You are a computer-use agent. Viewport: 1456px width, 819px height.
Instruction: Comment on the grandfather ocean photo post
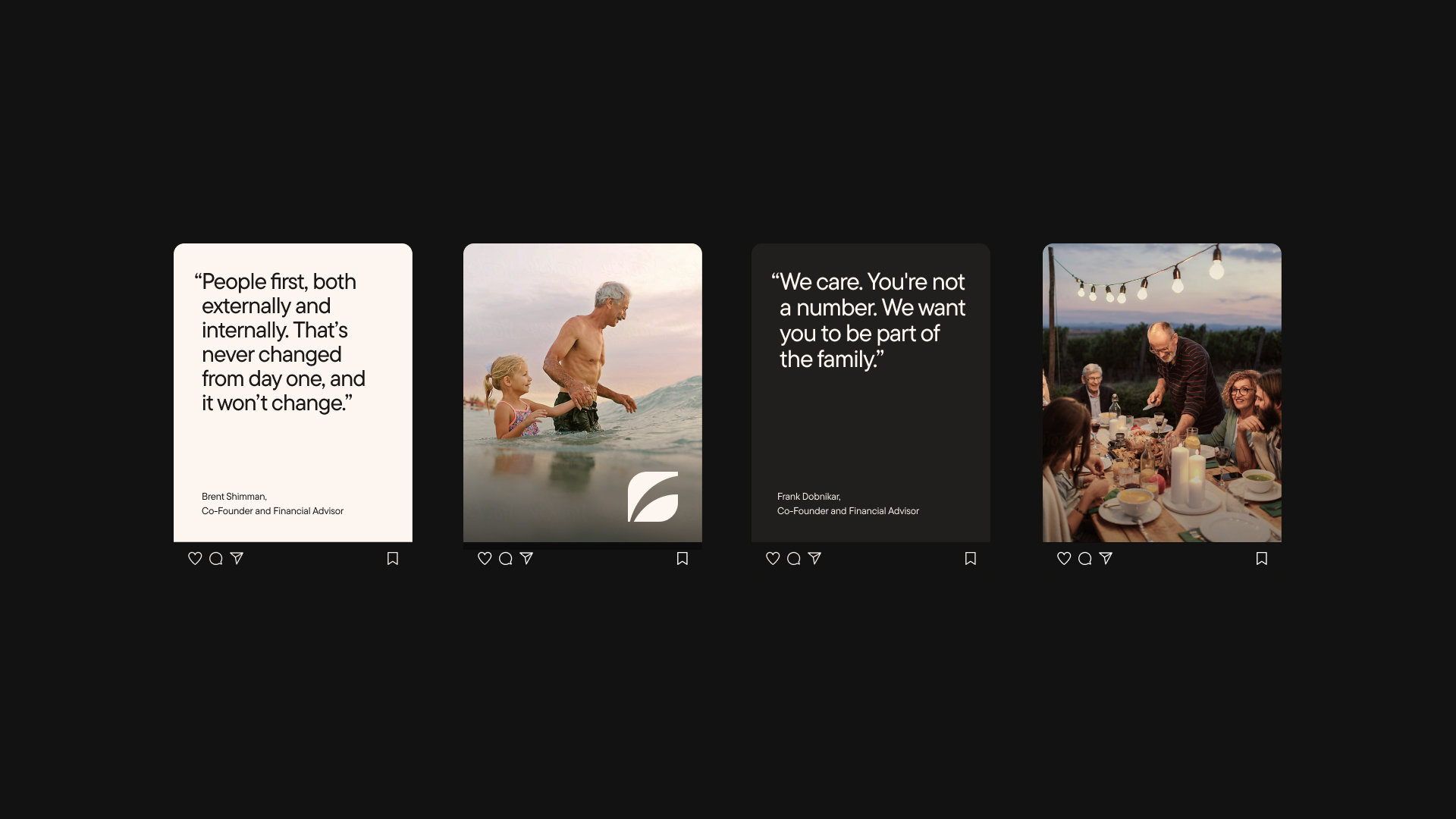point(506,558)
